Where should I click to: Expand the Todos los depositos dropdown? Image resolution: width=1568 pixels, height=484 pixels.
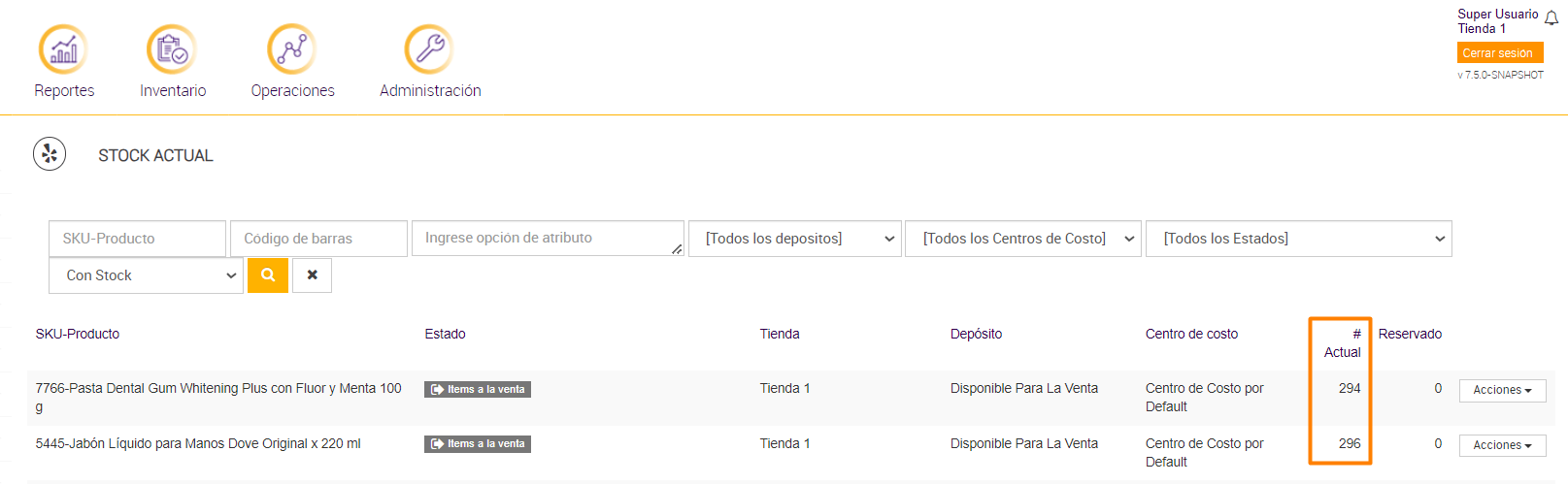coord(794,239)
